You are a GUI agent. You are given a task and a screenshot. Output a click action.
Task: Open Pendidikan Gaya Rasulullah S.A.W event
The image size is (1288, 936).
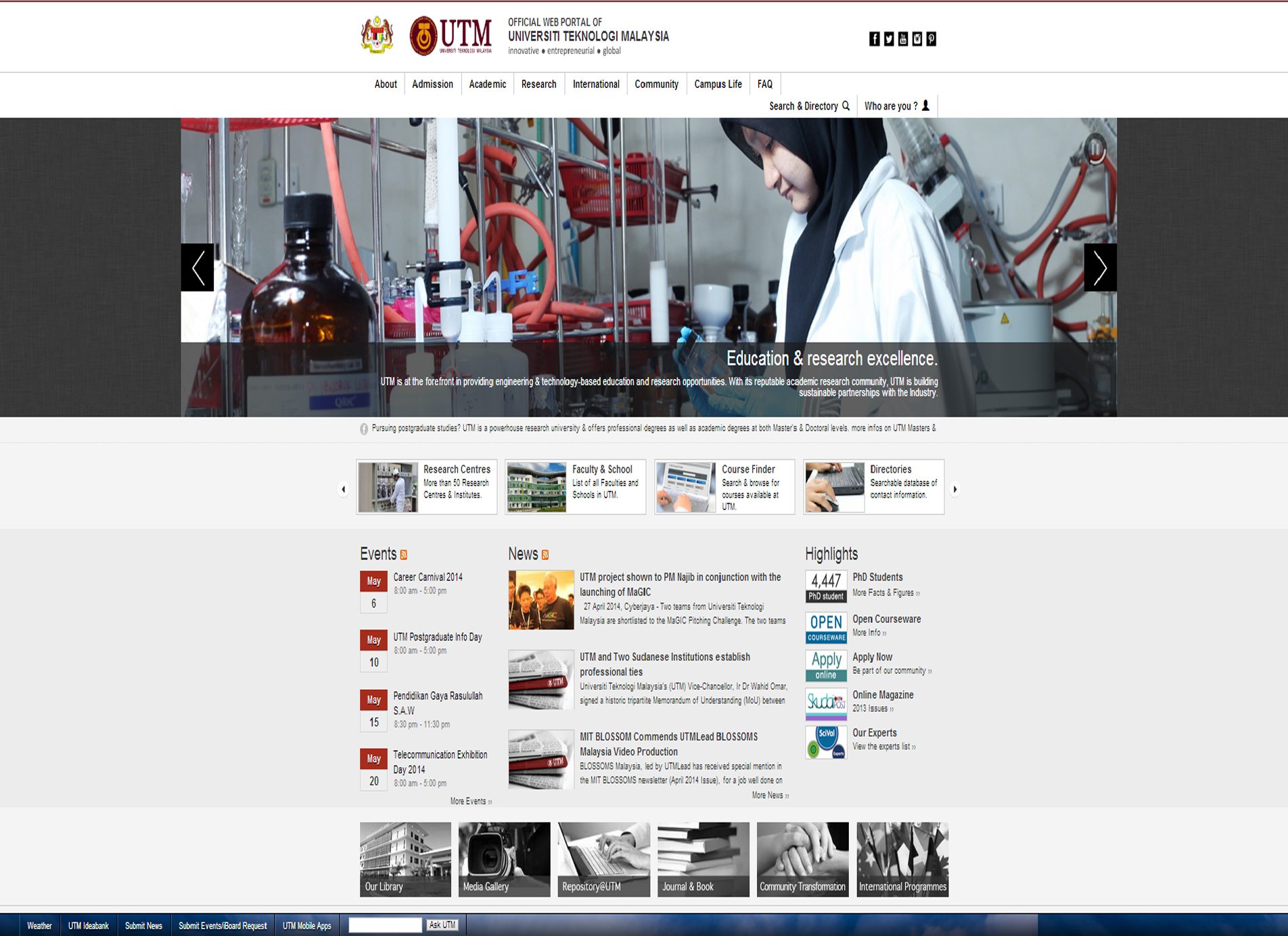[438, 703]
